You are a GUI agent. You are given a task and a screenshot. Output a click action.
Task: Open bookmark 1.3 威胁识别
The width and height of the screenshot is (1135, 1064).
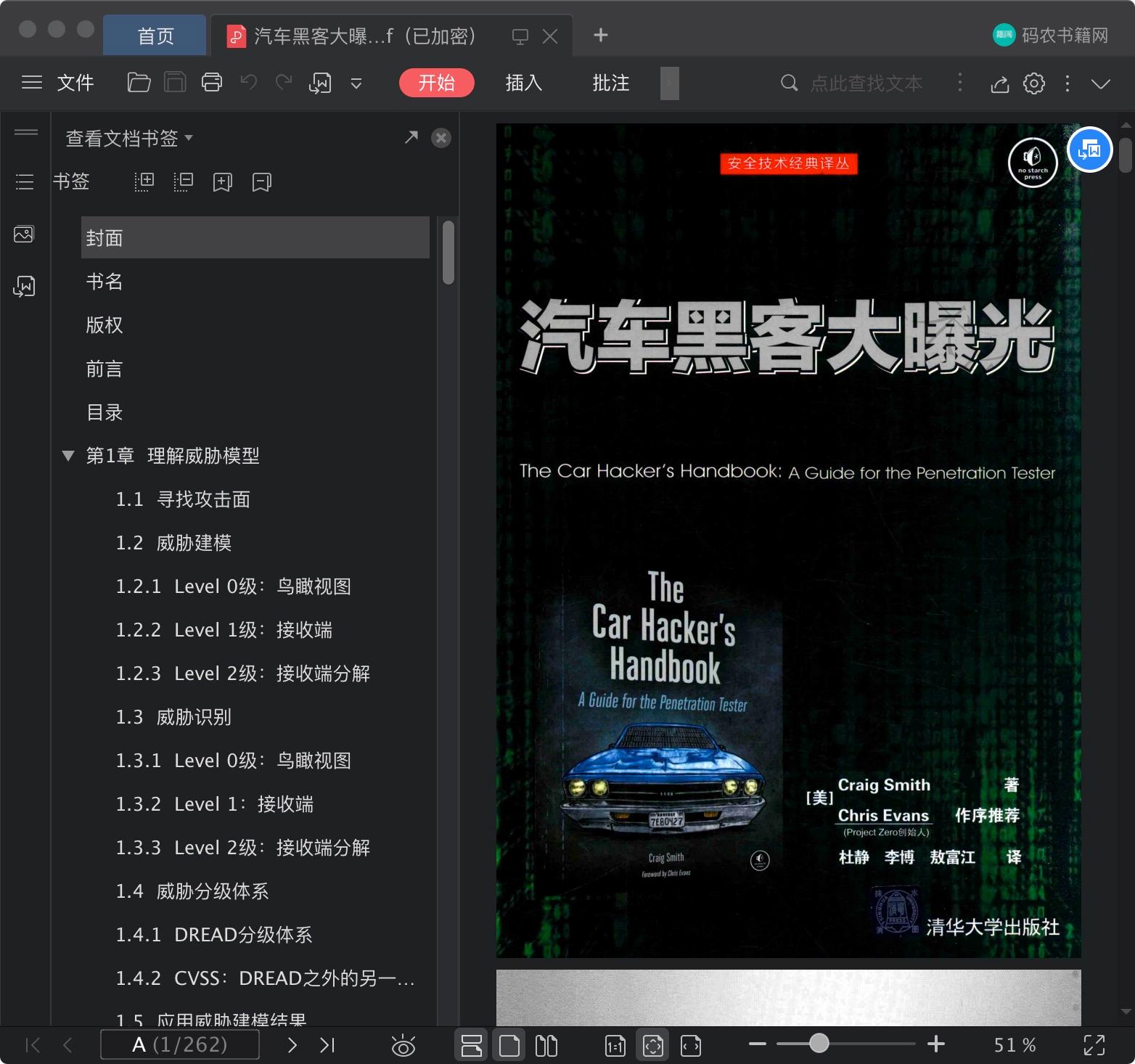pyautogui.click(x=173, y=717)
